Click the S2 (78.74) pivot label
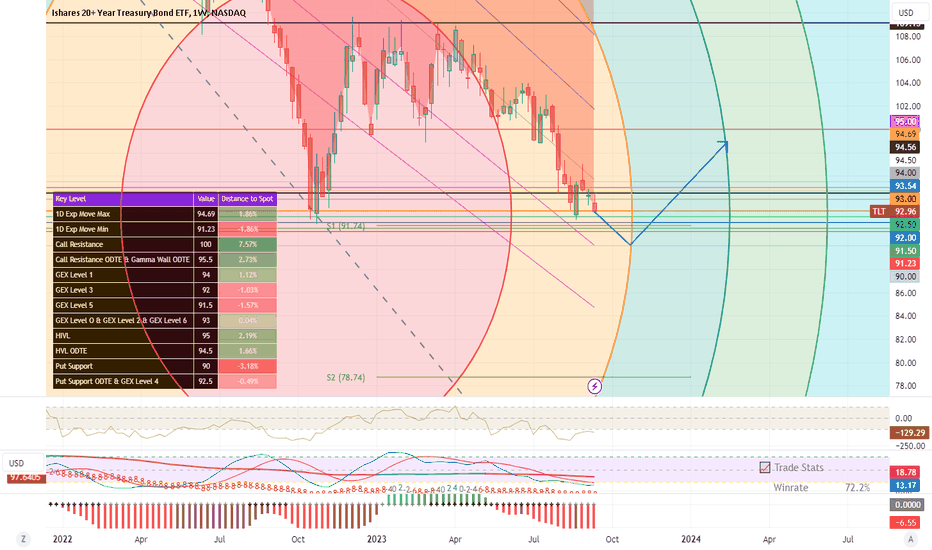This screenshot has width=932, height=550. tap(346, 378)
